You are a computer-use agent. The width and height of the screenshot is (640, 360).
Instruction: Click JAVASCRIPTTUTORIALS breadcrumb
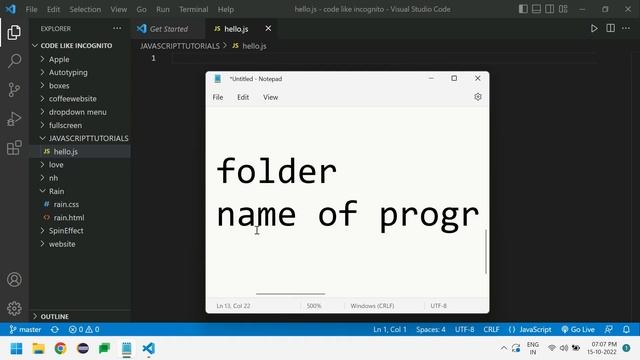tap(180, 46)
